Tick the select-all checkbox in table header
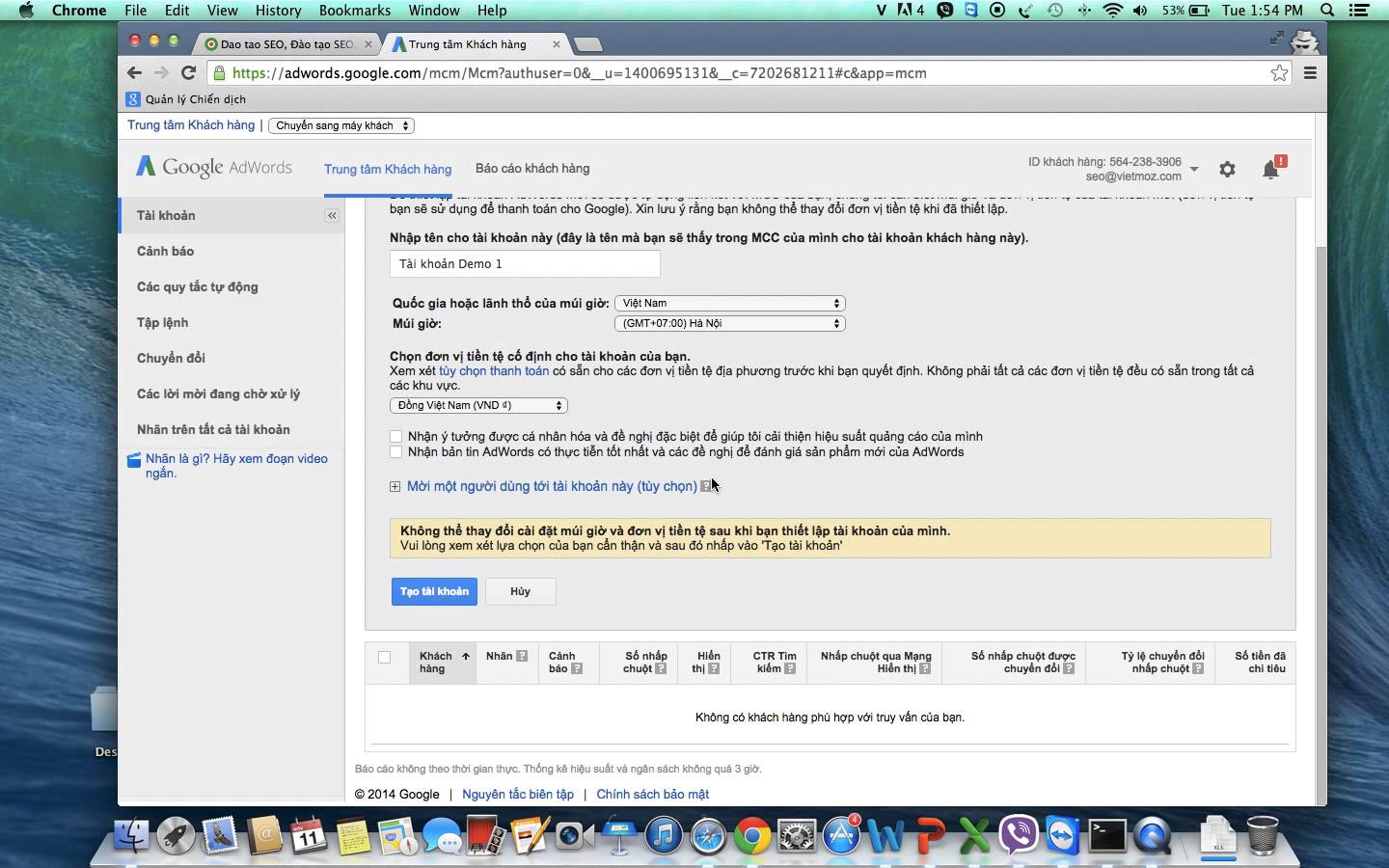1389x868 pixels. (384, 658)
